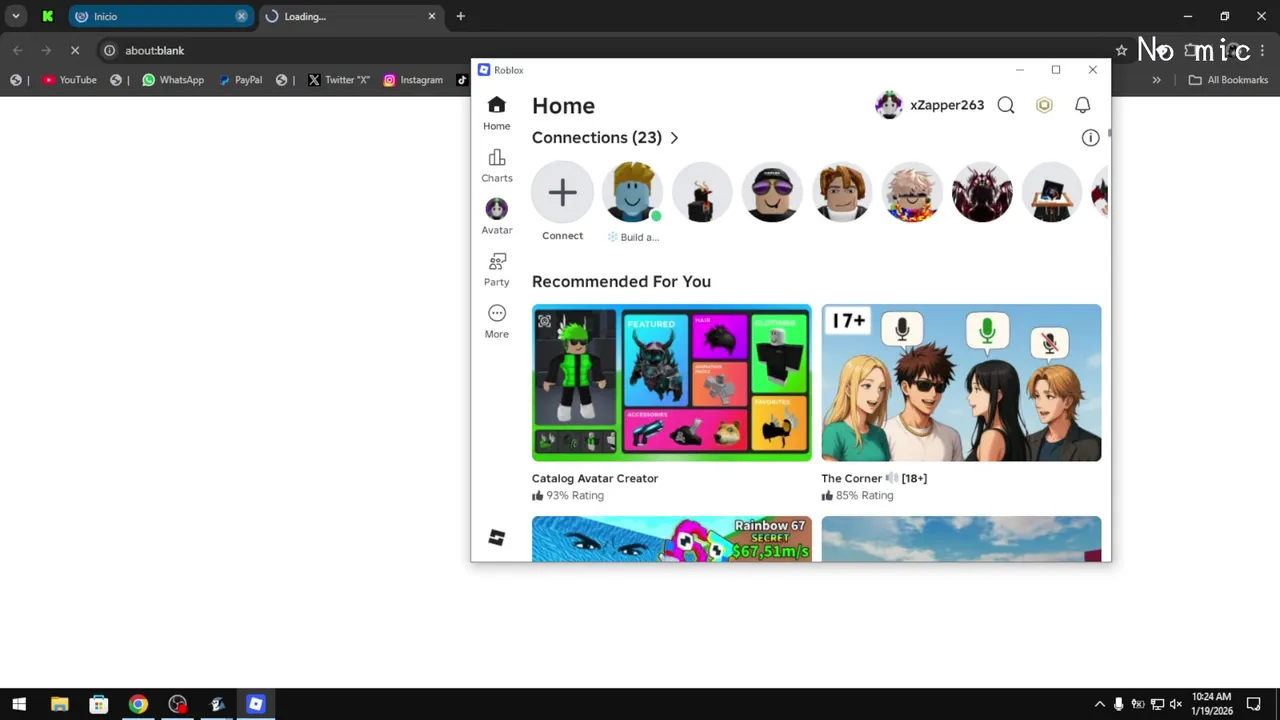Open the Roblox taskbar icon
The image size is (1280, 720).
pos(256,704)
